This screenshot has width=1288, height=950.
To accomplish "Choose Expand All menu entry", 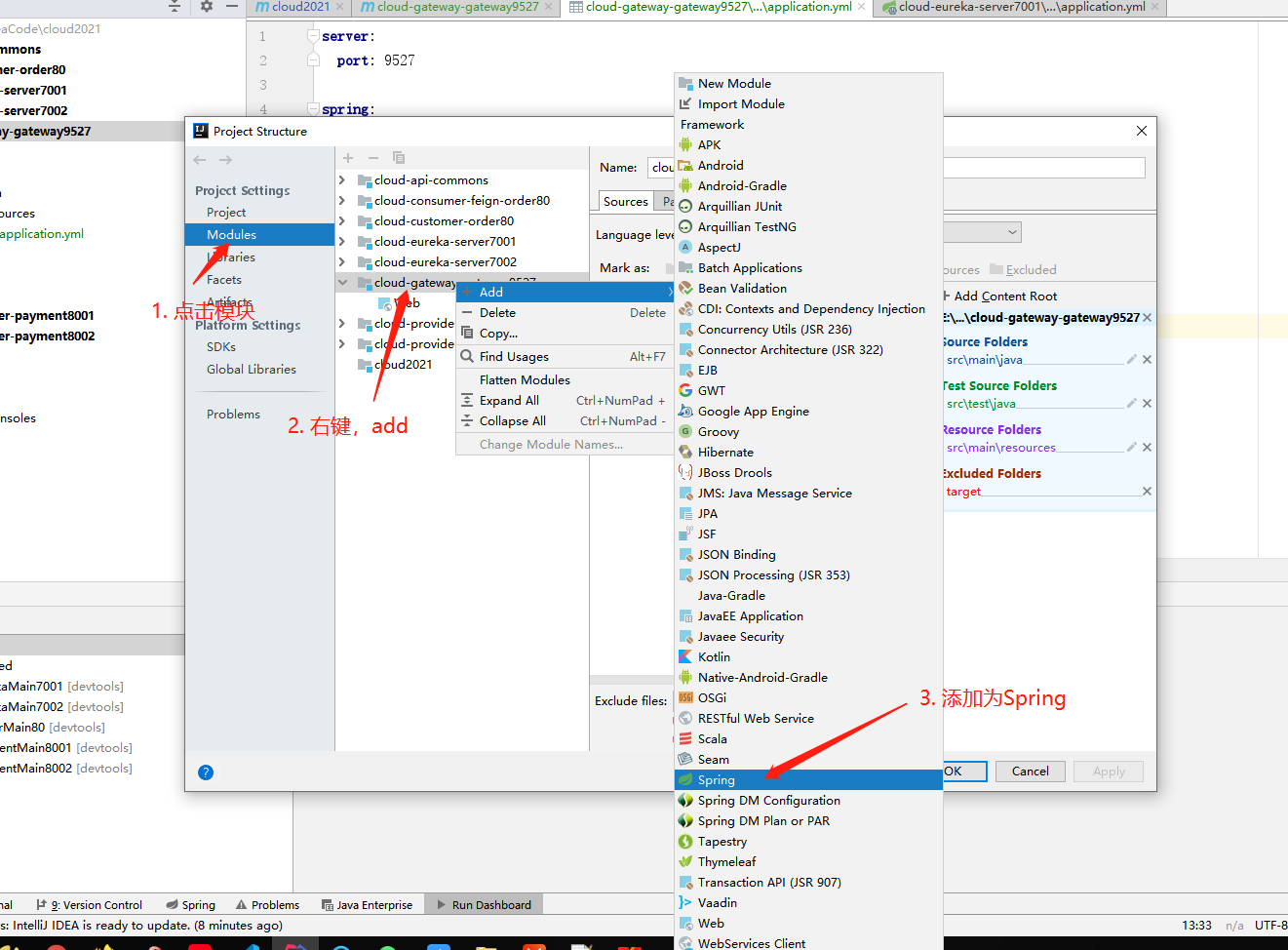I will click(566, 401).
